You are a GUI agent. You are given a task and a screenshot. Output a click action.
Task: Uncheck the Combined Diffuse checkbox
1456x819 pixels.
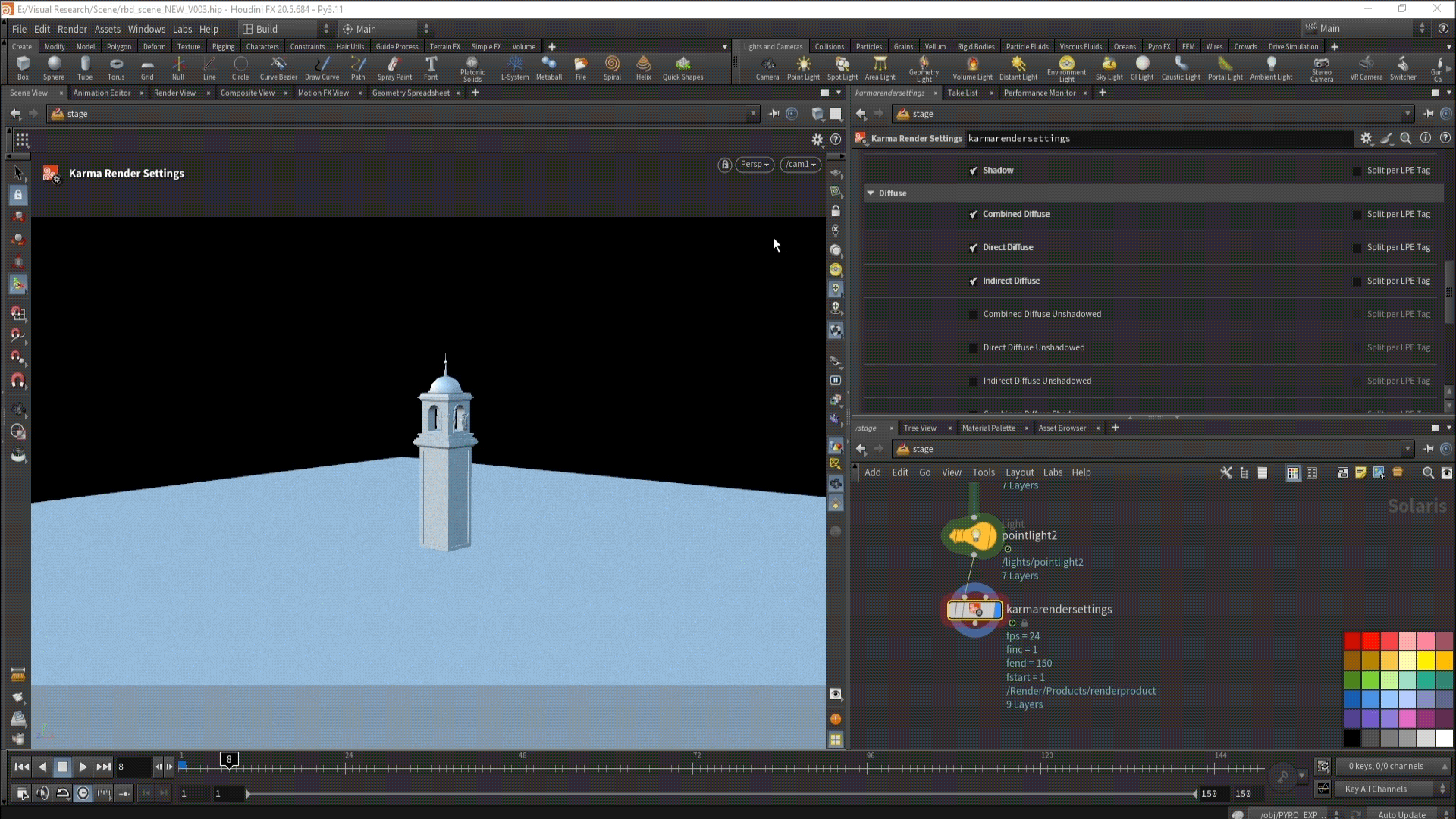coord(974,215)
